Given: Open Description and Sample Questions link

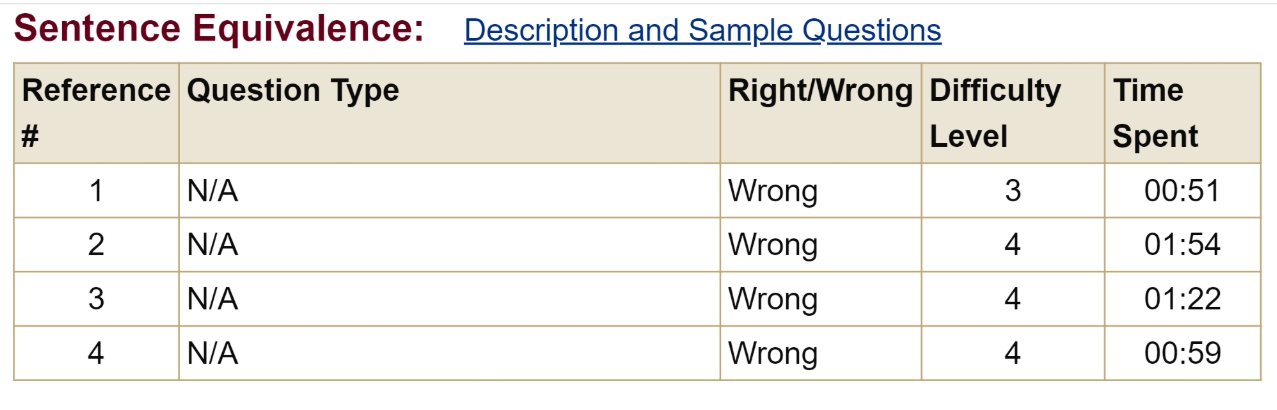Looking at the screenshot, I should click(x=702, y=30).
